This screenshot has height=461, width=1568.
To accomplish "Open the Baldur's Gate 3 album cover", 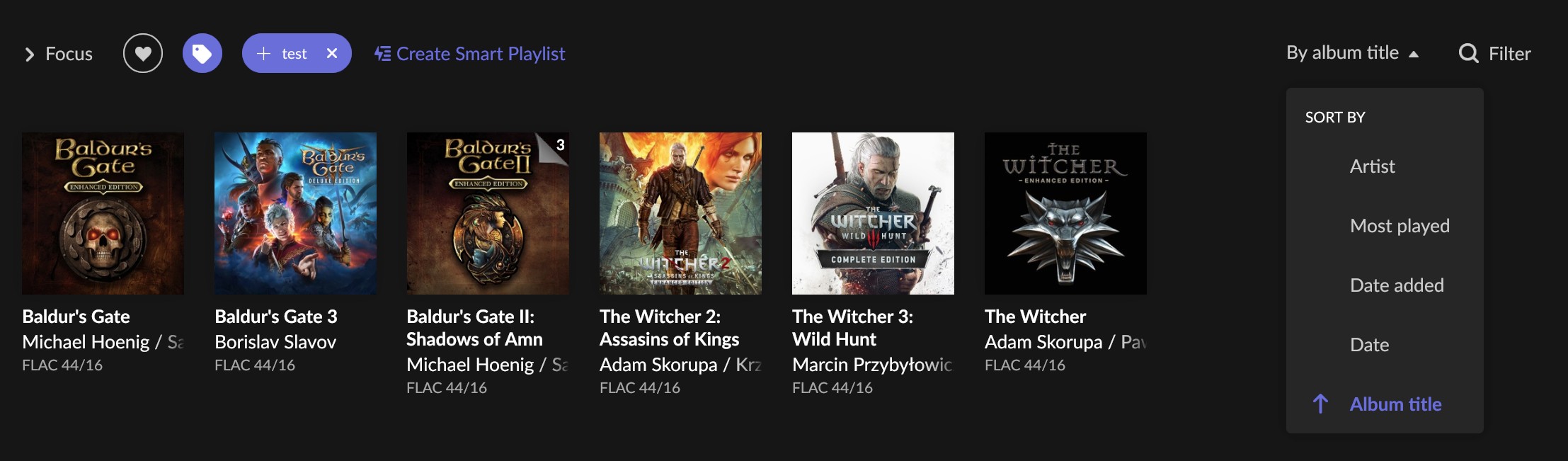I will pyautogui.click(x=295, y=213).
